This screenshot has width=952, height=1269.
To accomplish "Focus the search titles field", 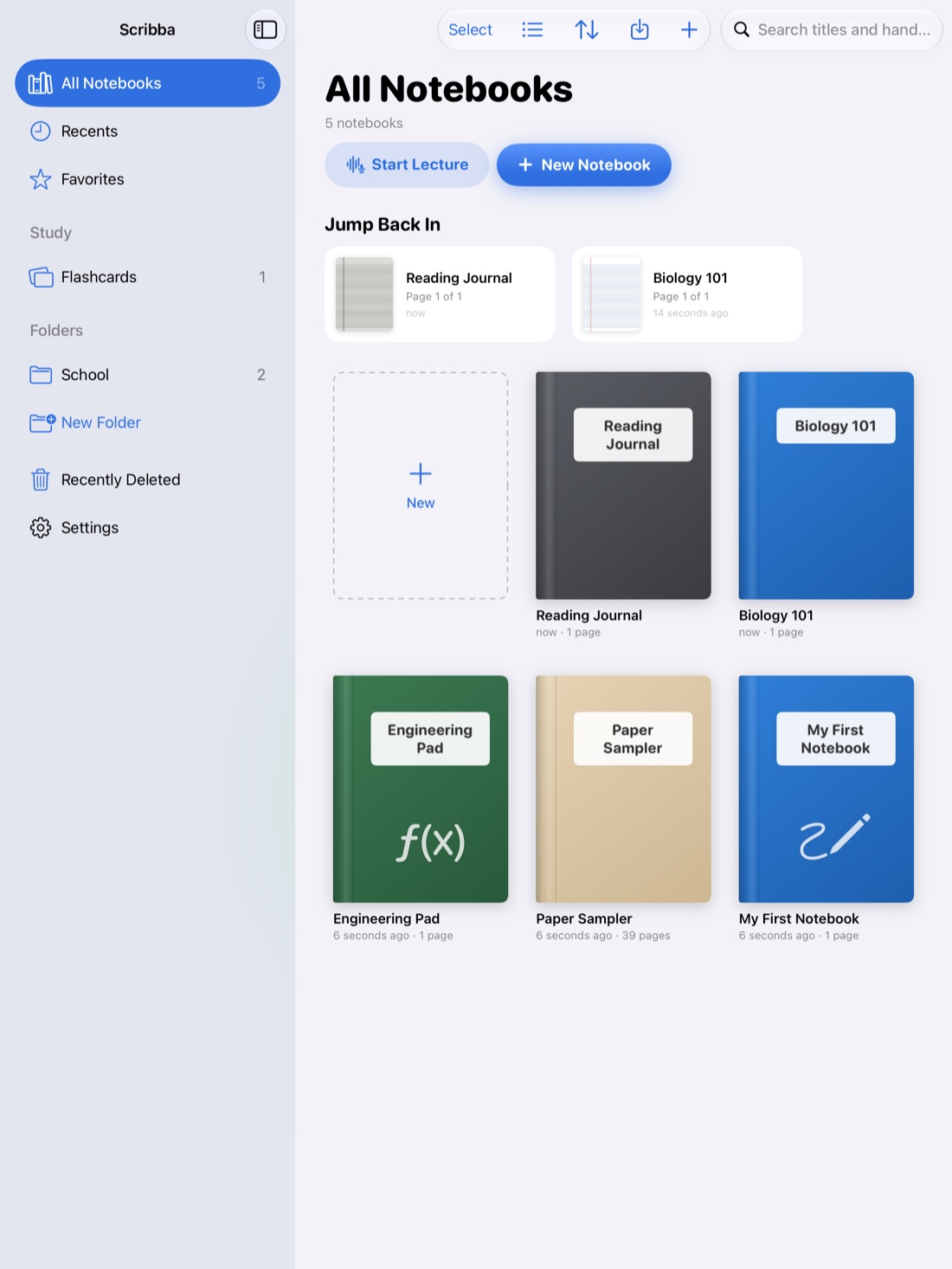I will (x=832, y=29).
